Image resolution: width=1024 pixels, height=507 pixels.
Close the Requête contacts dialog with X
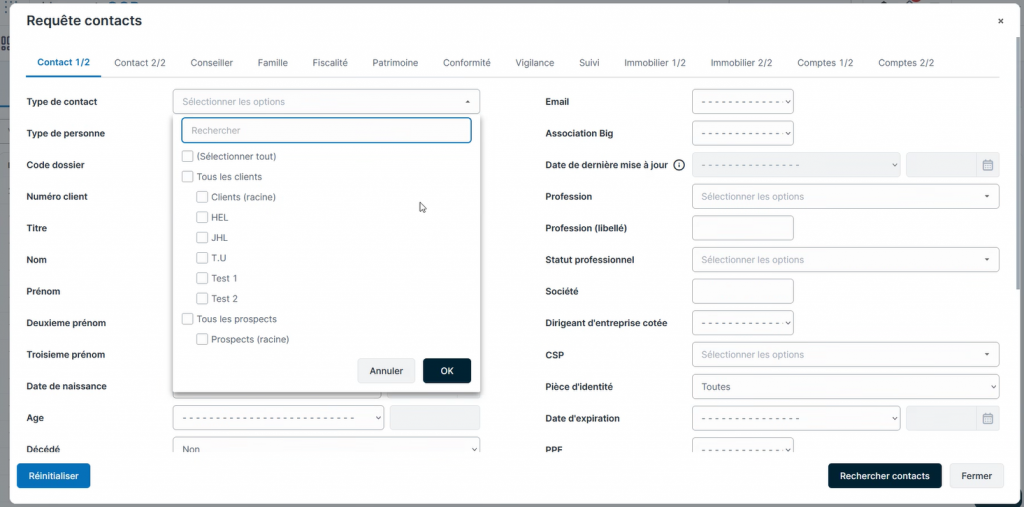tap(1000, 21)
